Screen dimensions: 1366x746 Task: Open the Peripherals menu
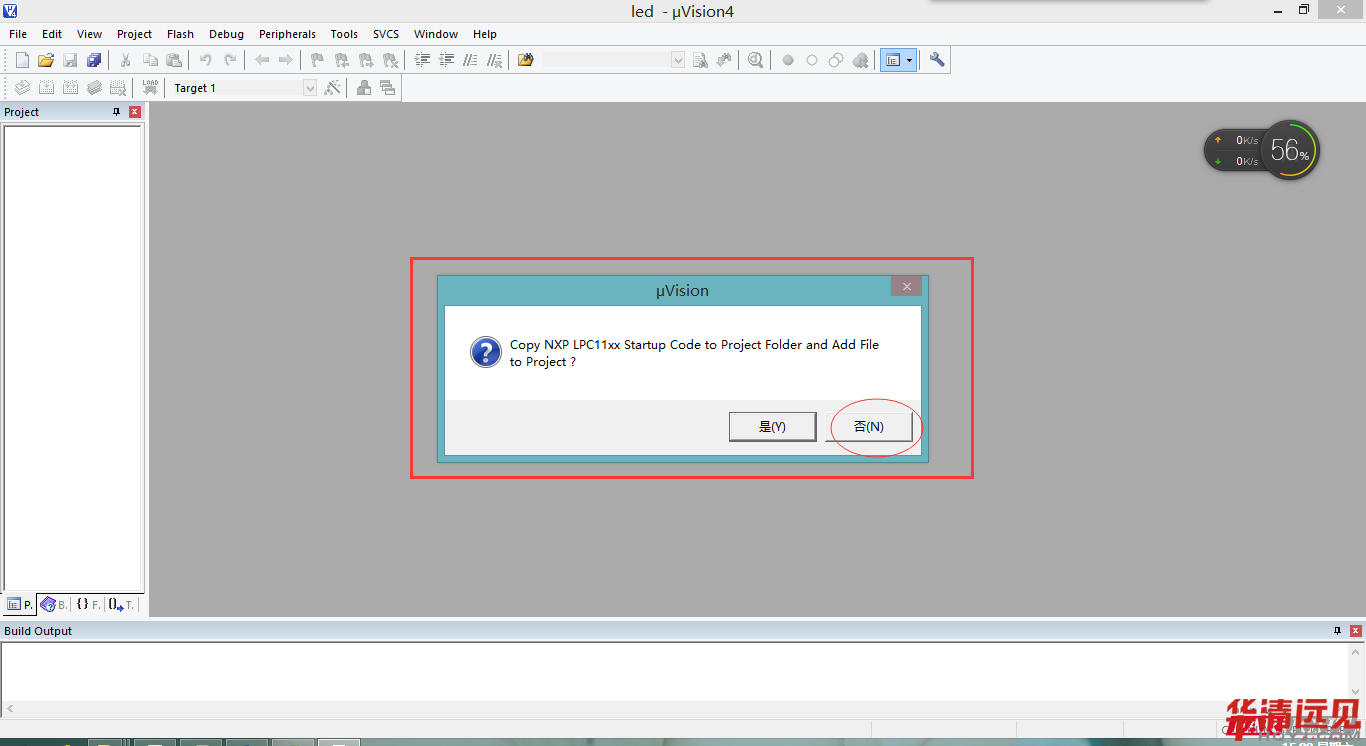pyautogui.click(x=287, y=34)
